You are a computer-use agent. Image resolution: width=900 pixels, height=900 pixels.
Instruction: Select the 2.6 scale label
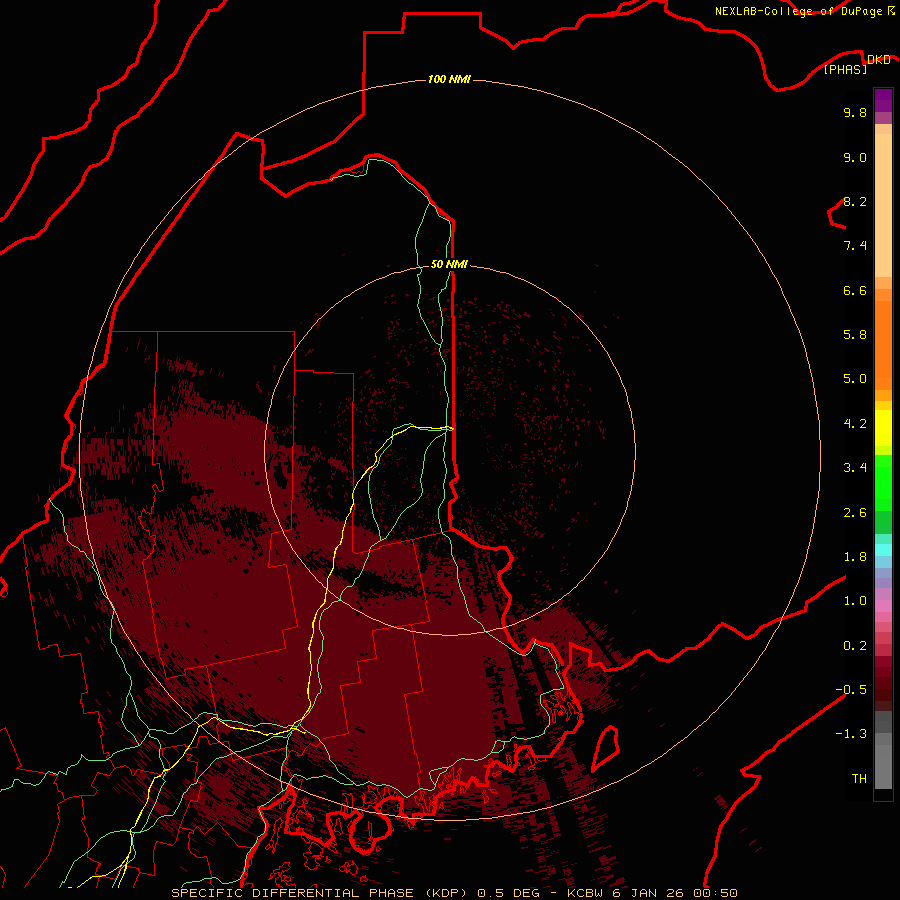pyautogui.click(x=855, y=513)
